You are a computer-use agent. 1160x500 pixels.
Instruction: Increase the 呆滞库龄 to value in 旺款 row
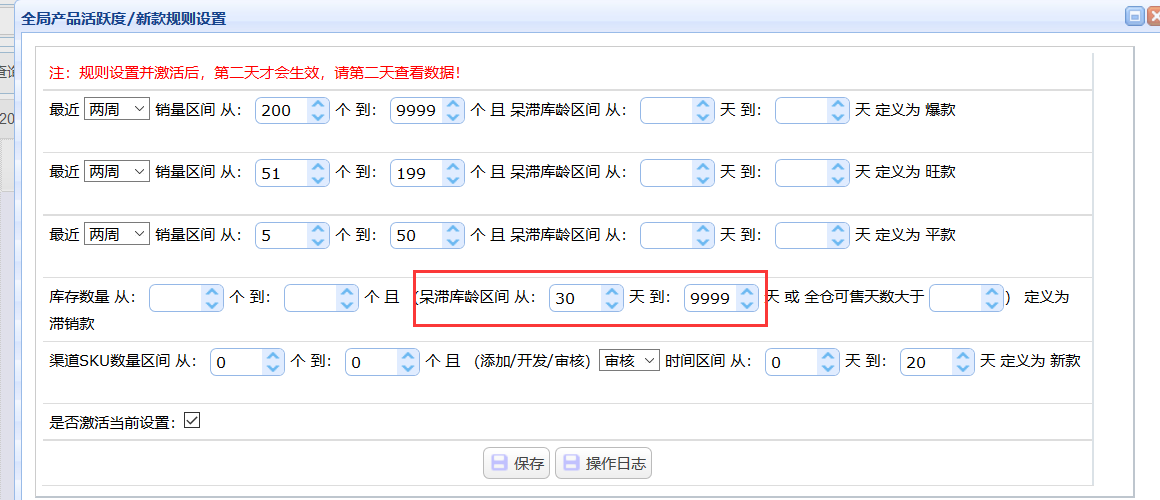838,166
